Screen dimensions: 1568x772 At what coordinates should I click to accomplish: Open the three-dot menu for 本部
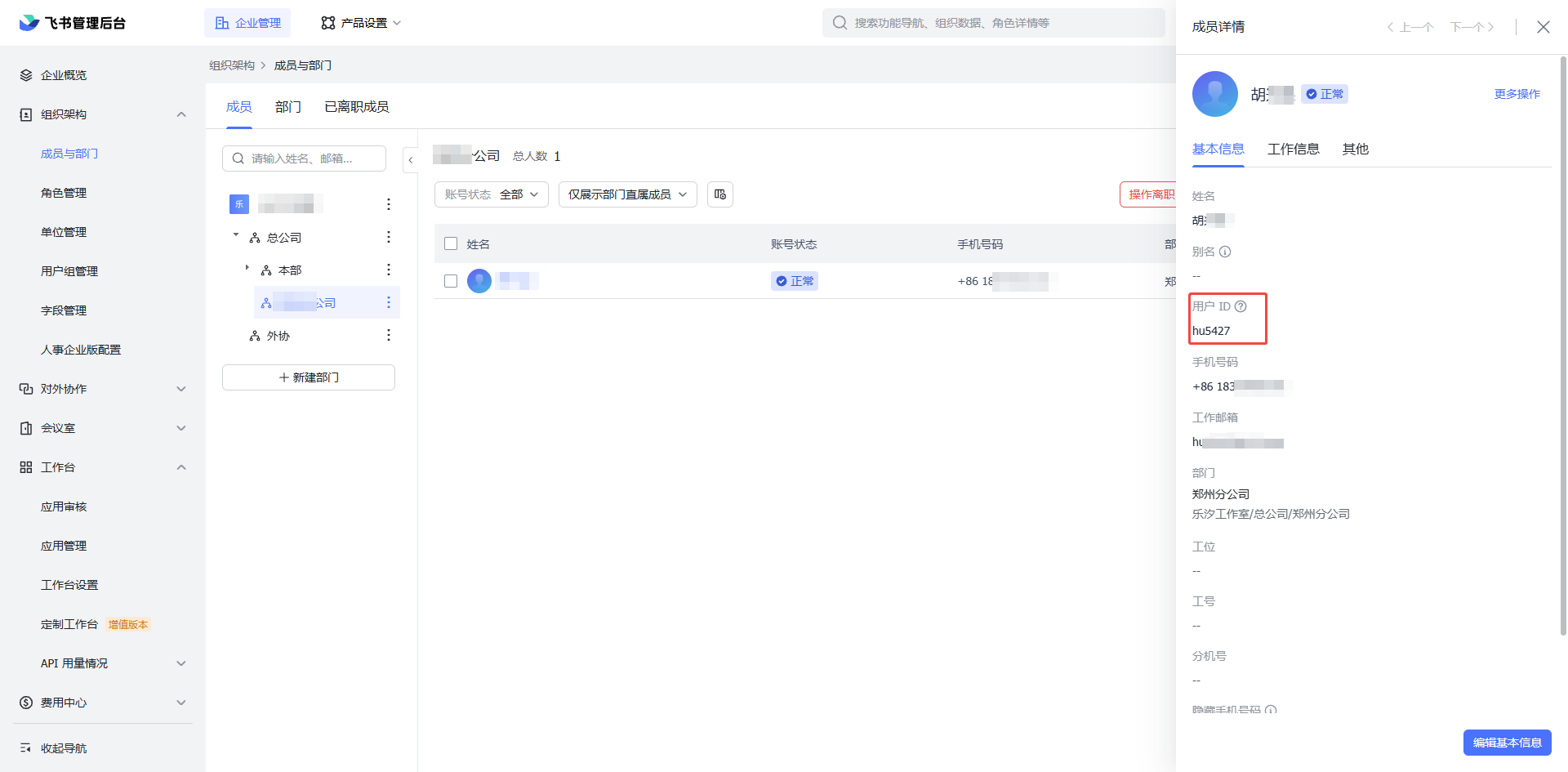(x=389, y=270)
